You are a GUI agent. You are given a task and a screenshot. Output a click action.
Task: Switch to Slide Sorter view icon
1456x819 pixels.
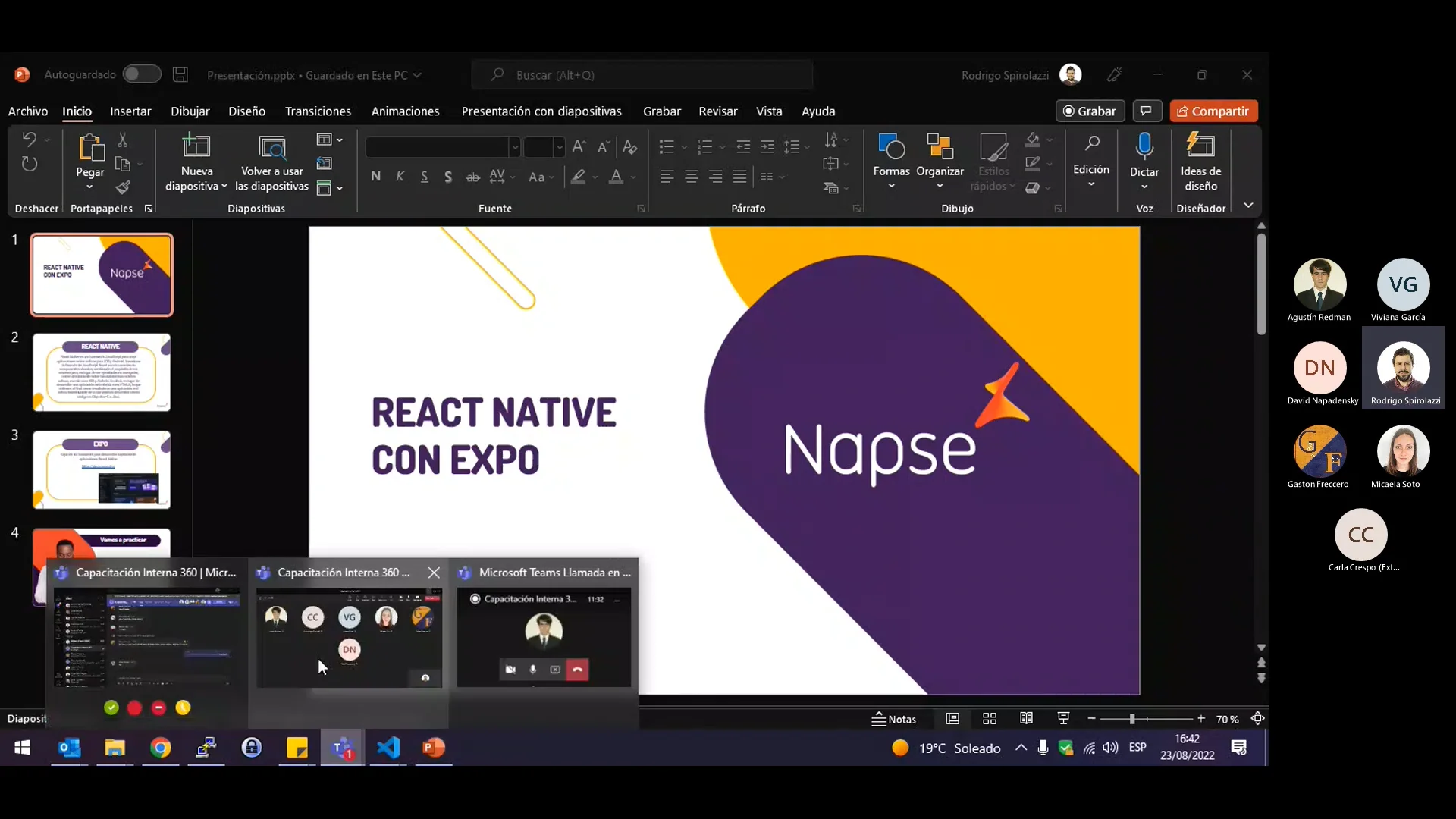[990, 719]
